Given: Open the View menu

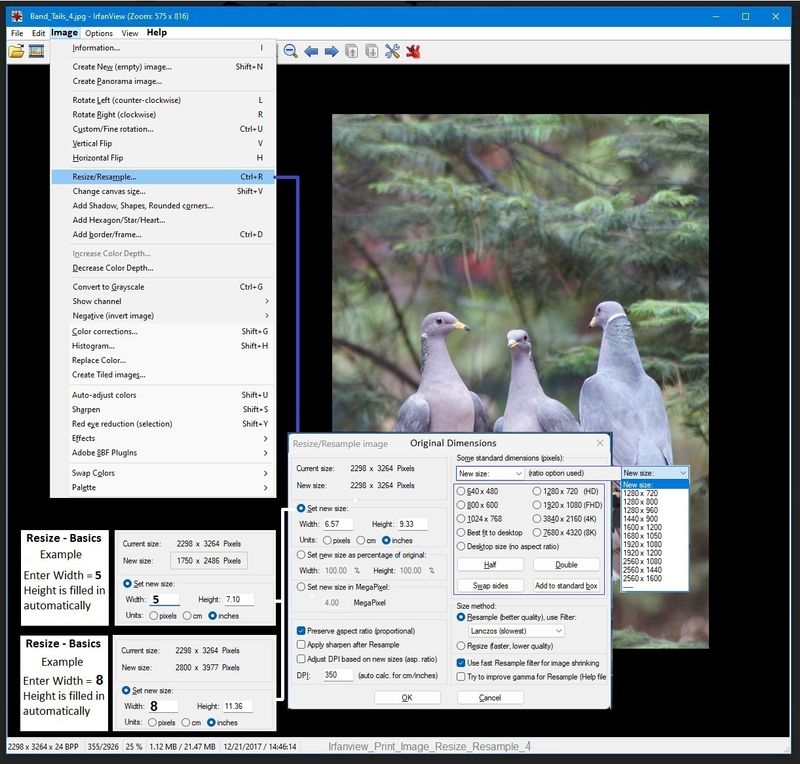Looking at the screenshot, I should pyautogui.click(x=130, y=33).
